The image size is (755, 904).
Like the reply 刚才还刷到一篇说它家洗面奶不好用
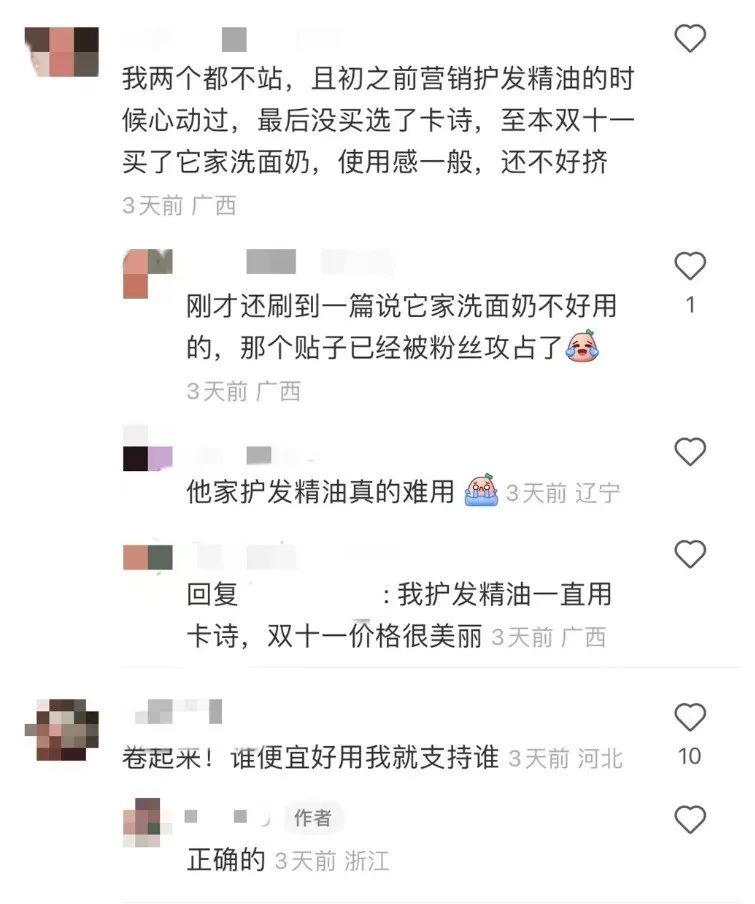690,266
